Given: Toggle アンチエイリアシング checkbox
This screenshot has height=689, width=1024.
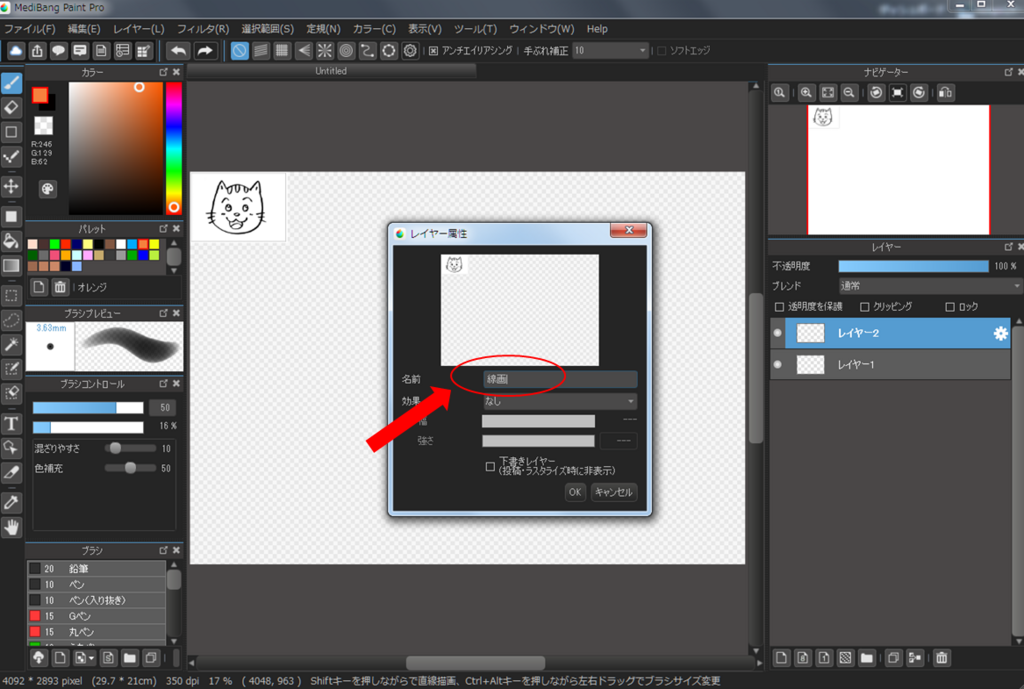Looking at the screenshot, I should click(x=433, y=50).
